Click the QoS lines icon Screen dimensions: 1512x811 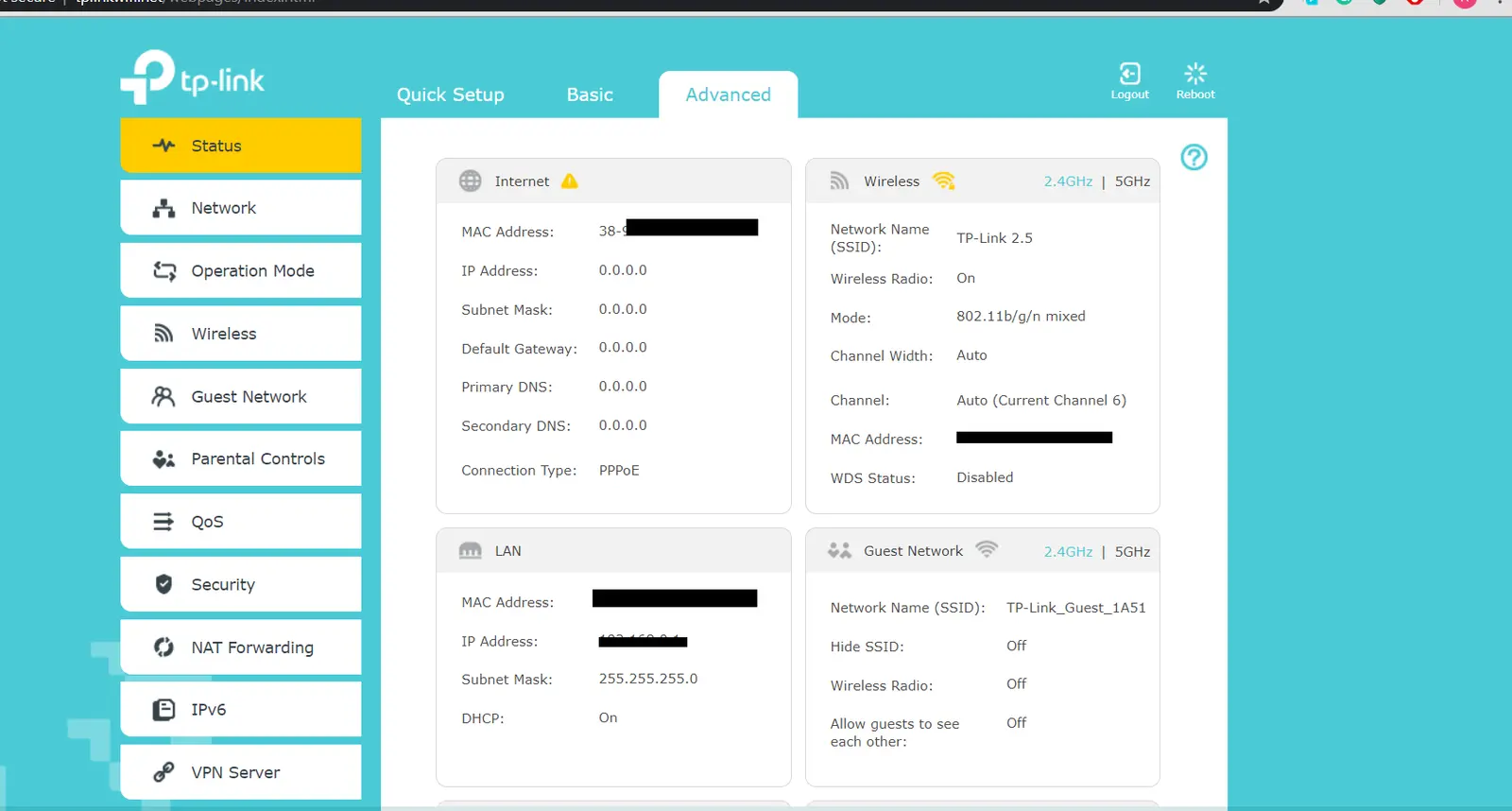[x=163, y=522]
